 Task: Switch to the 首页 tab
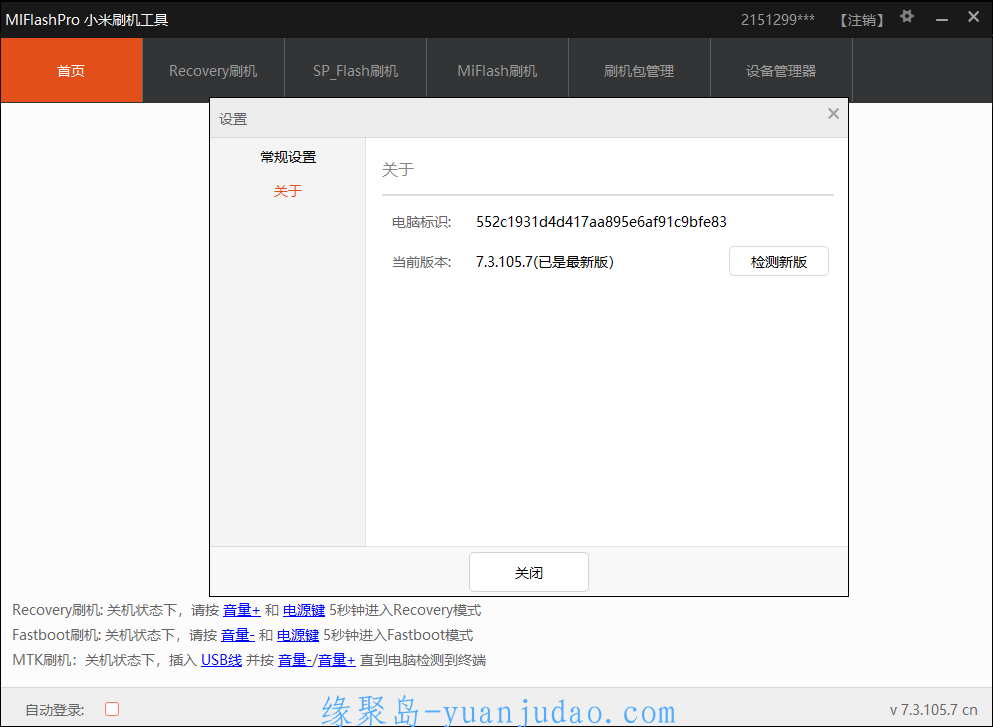(72, 70)
